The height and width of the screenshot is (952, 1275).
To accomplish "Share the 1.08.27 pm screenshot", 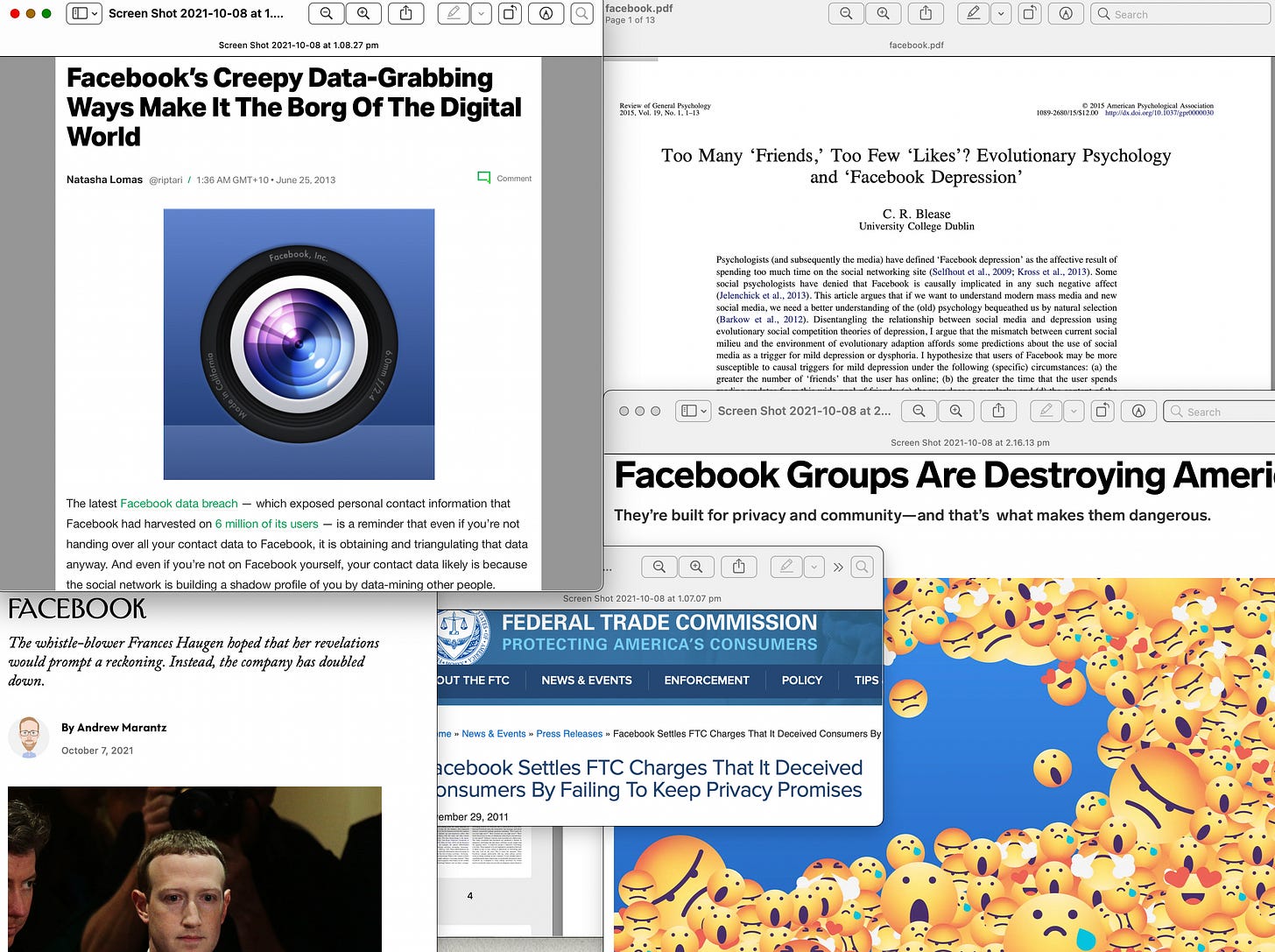I will (406, 13).
